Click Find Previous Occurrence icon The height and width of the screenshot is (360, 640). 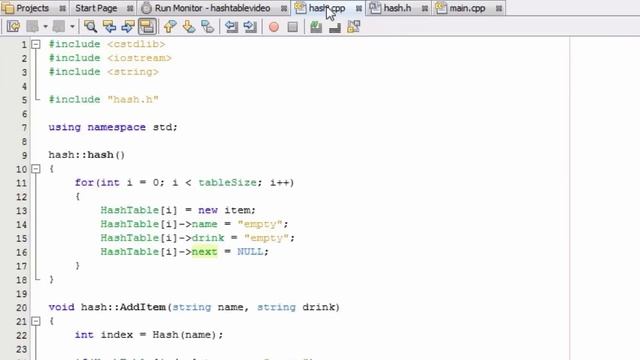[109, 27]
